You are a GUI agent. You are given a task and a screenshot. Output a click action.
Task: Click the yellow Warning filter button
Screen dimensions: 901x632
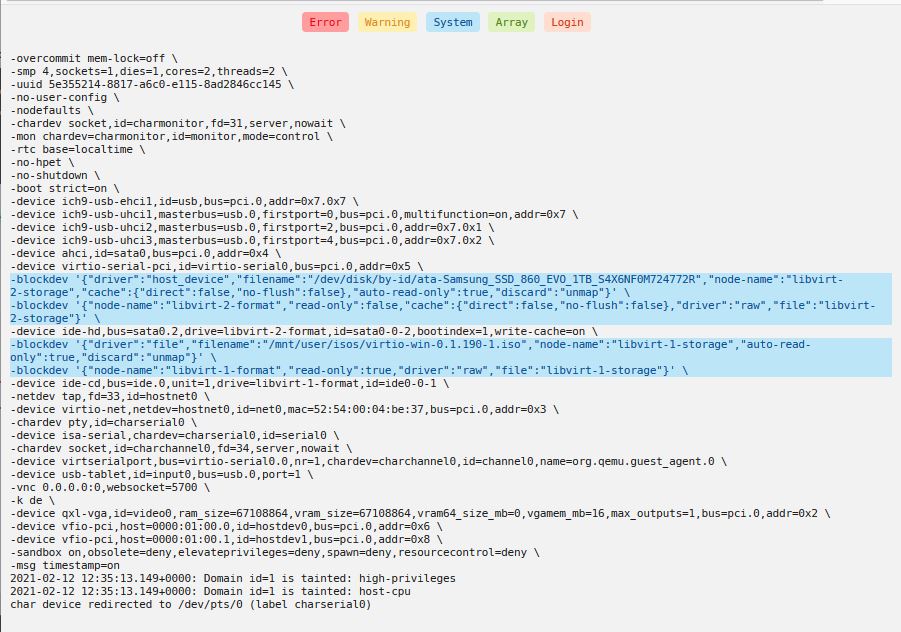[387, 22]
